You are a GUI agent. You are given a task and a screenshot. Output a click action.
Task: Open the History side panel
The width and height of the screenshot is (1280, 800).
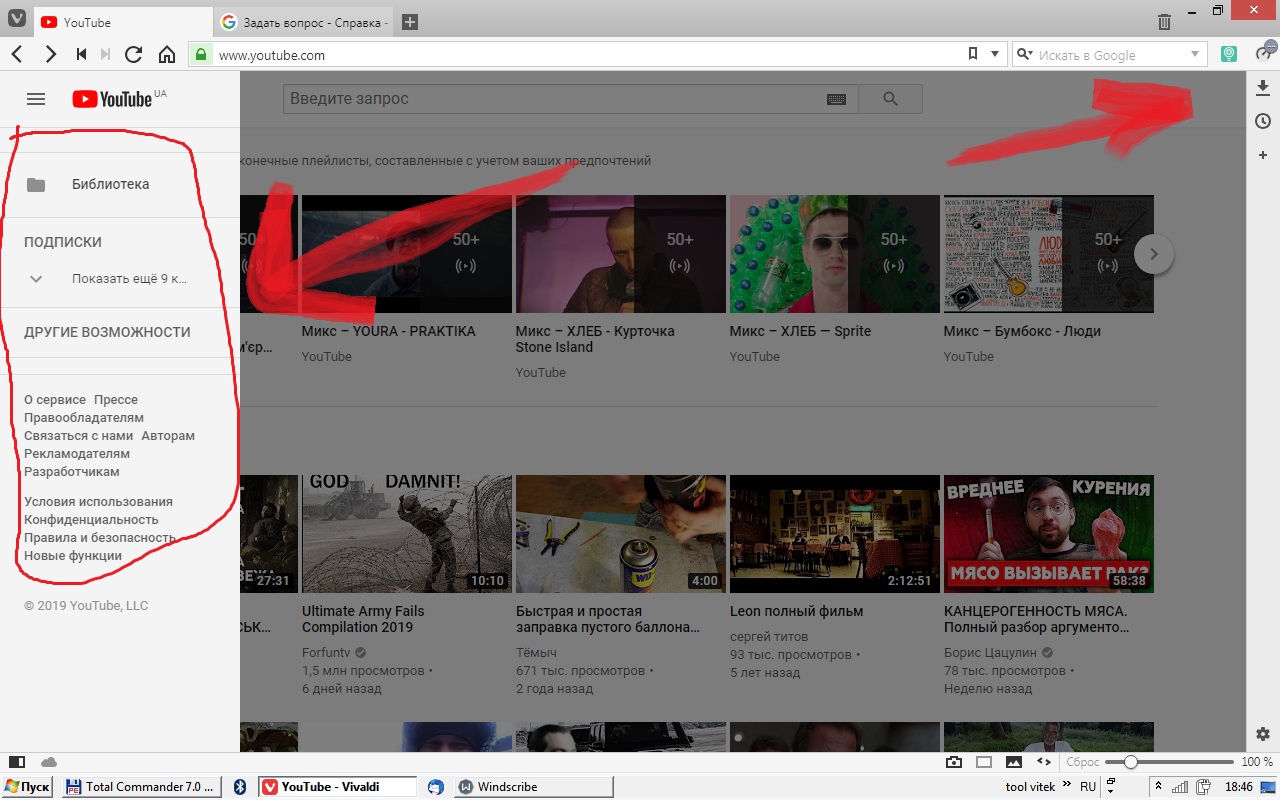1263,121
